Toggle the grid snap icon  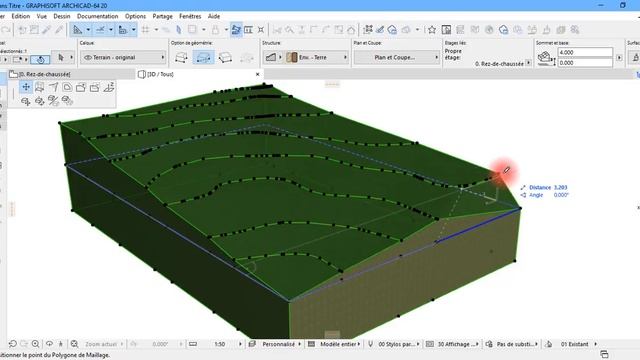pos(146,30)
